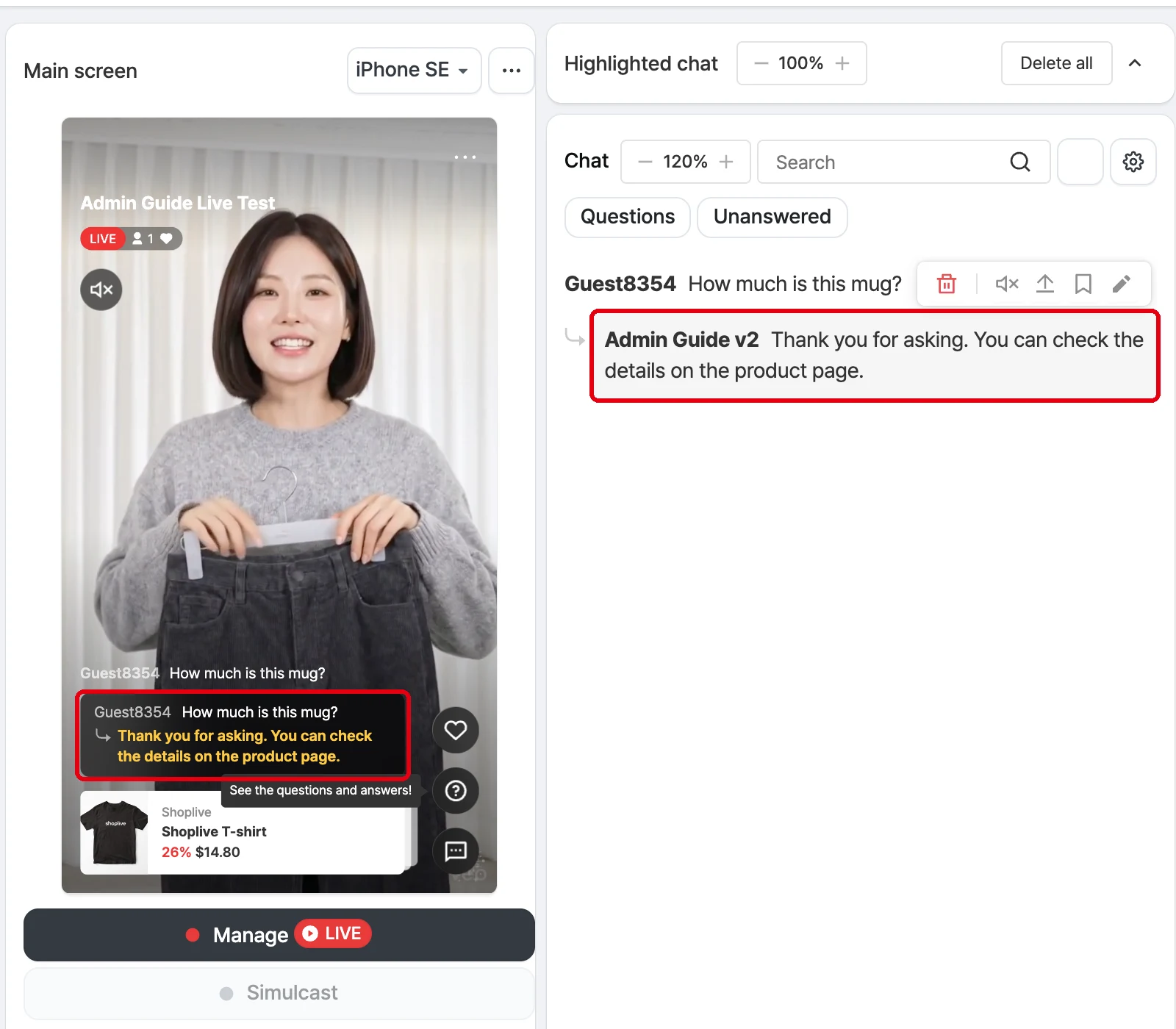Filter chat by Questions
This screenshot has width=1176, height=1029.
(628, 217)
